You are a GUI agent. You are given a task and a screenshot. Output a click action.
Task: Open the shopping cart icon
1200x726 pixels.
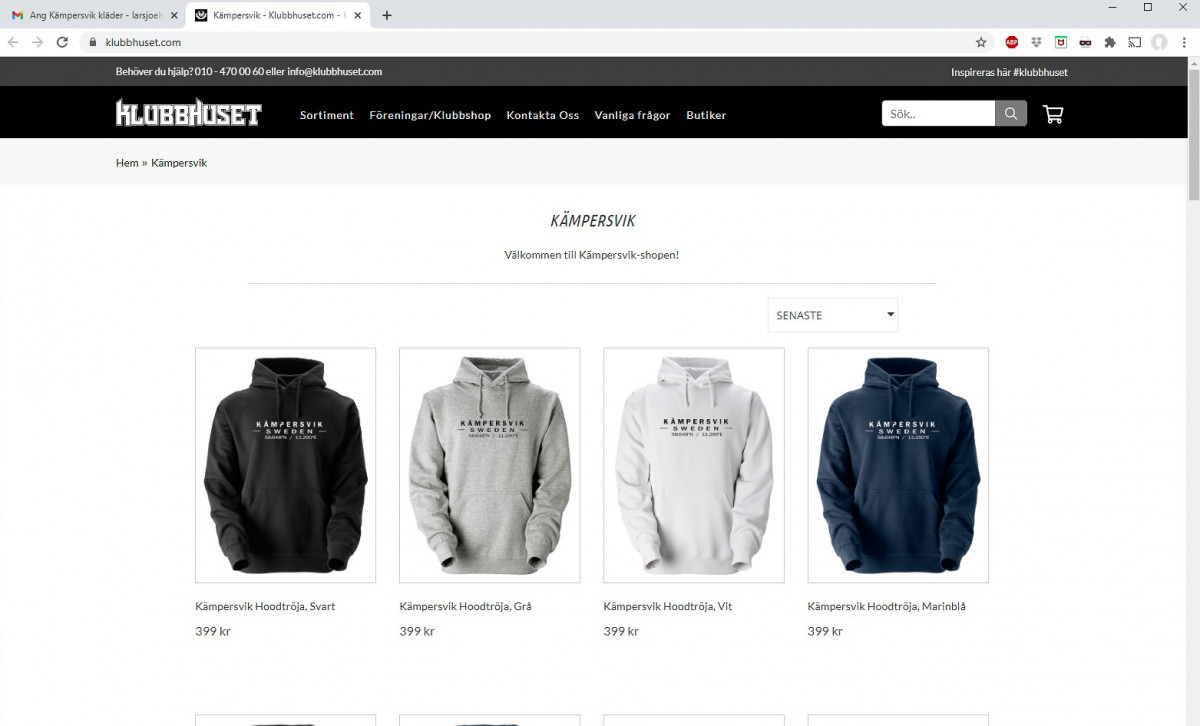1053,114
